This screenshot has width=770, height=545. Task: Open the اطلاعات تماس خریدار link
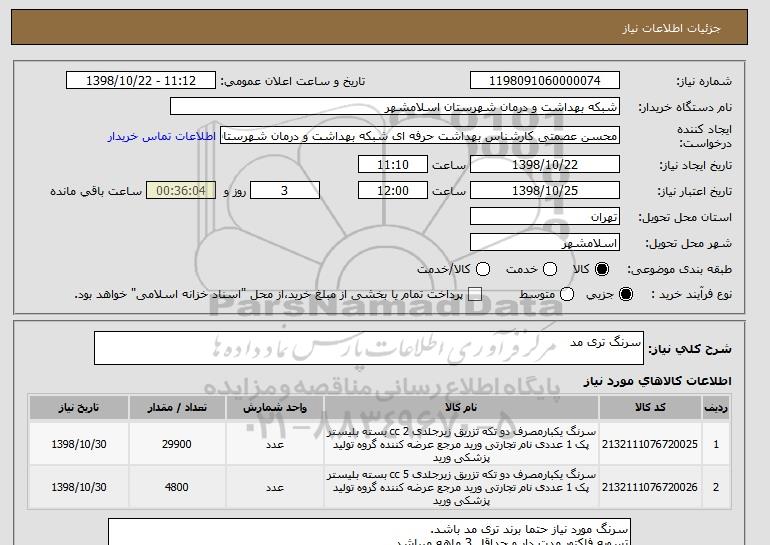coord(162,136)
